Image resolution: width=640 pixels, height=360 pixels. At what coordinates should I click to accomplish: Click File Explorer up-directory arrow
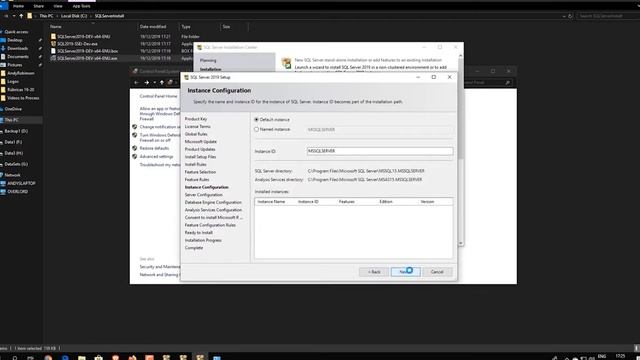coord(21,16)
